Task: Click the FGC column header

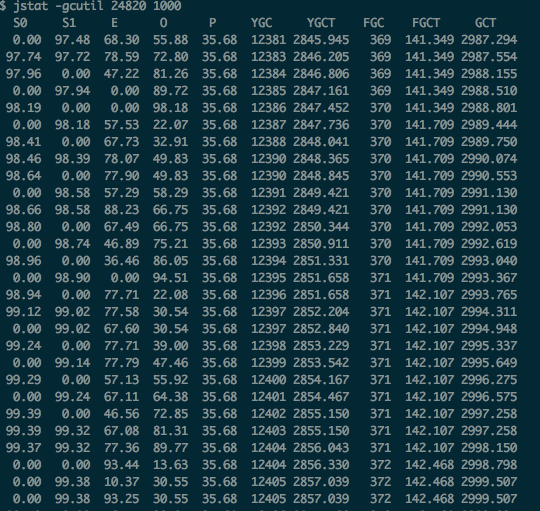Action: click(x=373, y=23)
